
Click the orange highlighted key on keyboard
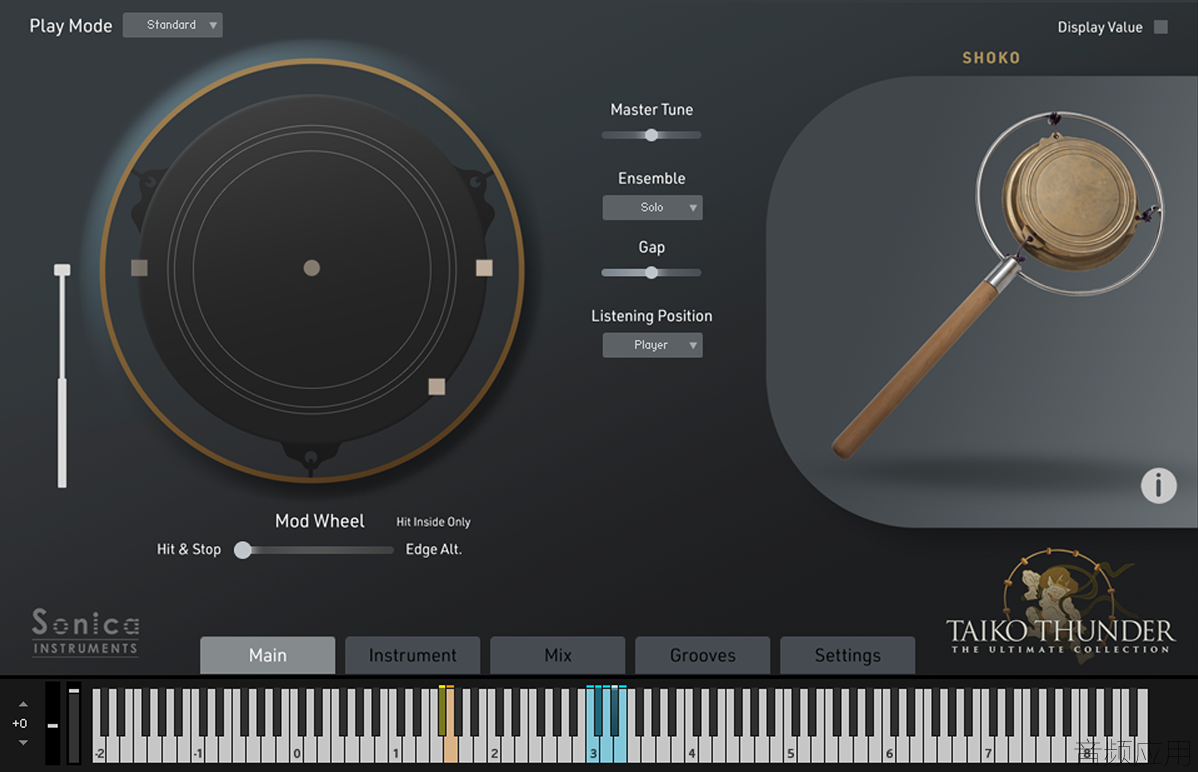tap(451, 749)
